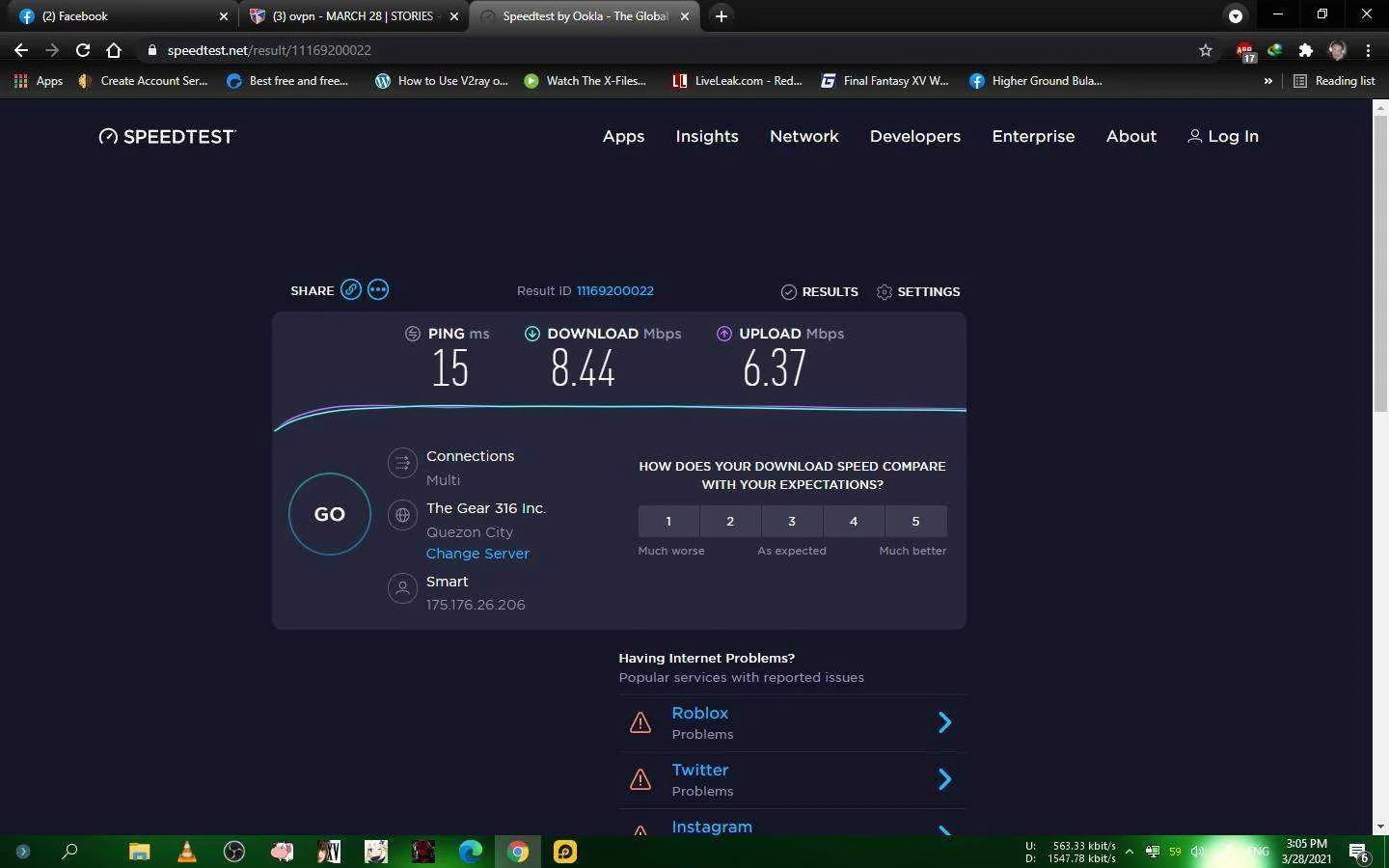
Task: Open the yellow app icon on the taskbar
Action: coord(565,852)
